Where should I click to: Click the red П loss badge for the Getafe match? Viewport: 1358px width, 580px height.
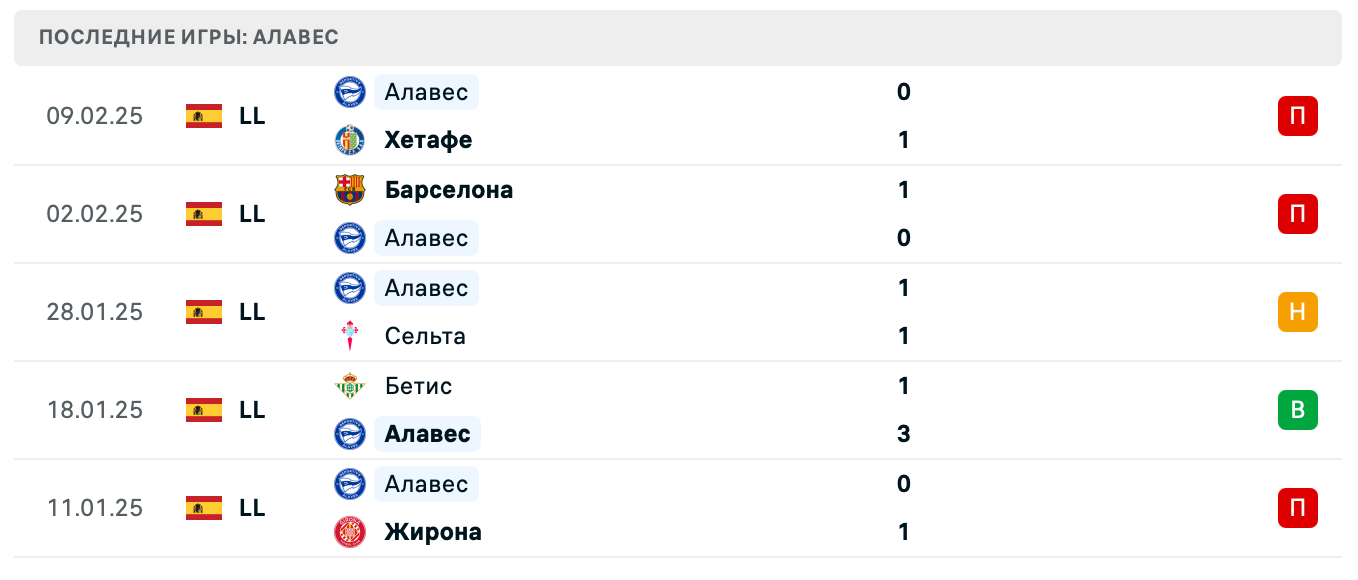(x=1297, y=116)
